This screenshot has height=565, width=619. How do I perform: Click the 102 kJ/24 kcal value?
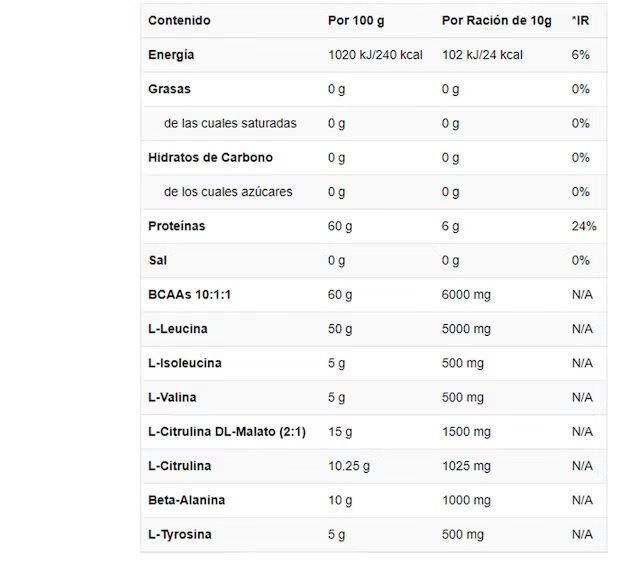point(482,55)
